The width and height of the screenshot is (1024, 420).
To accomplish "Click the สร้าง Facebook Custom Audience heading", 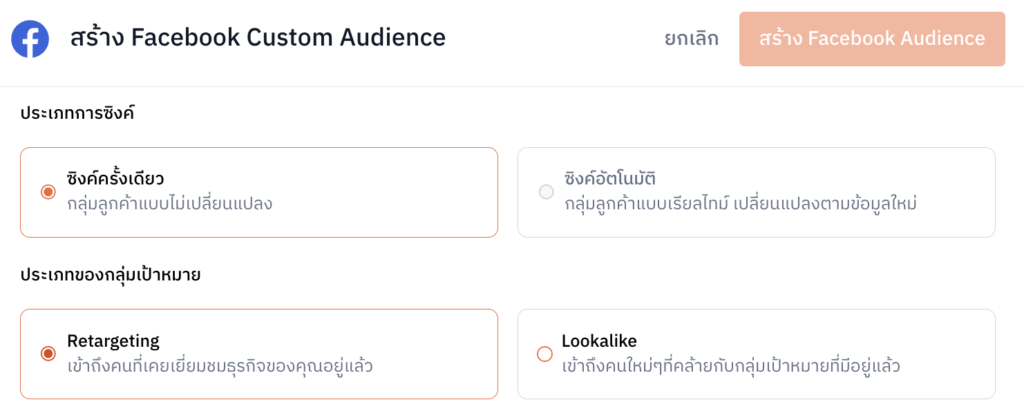I will pyautogui.click(x=257, y=39).
